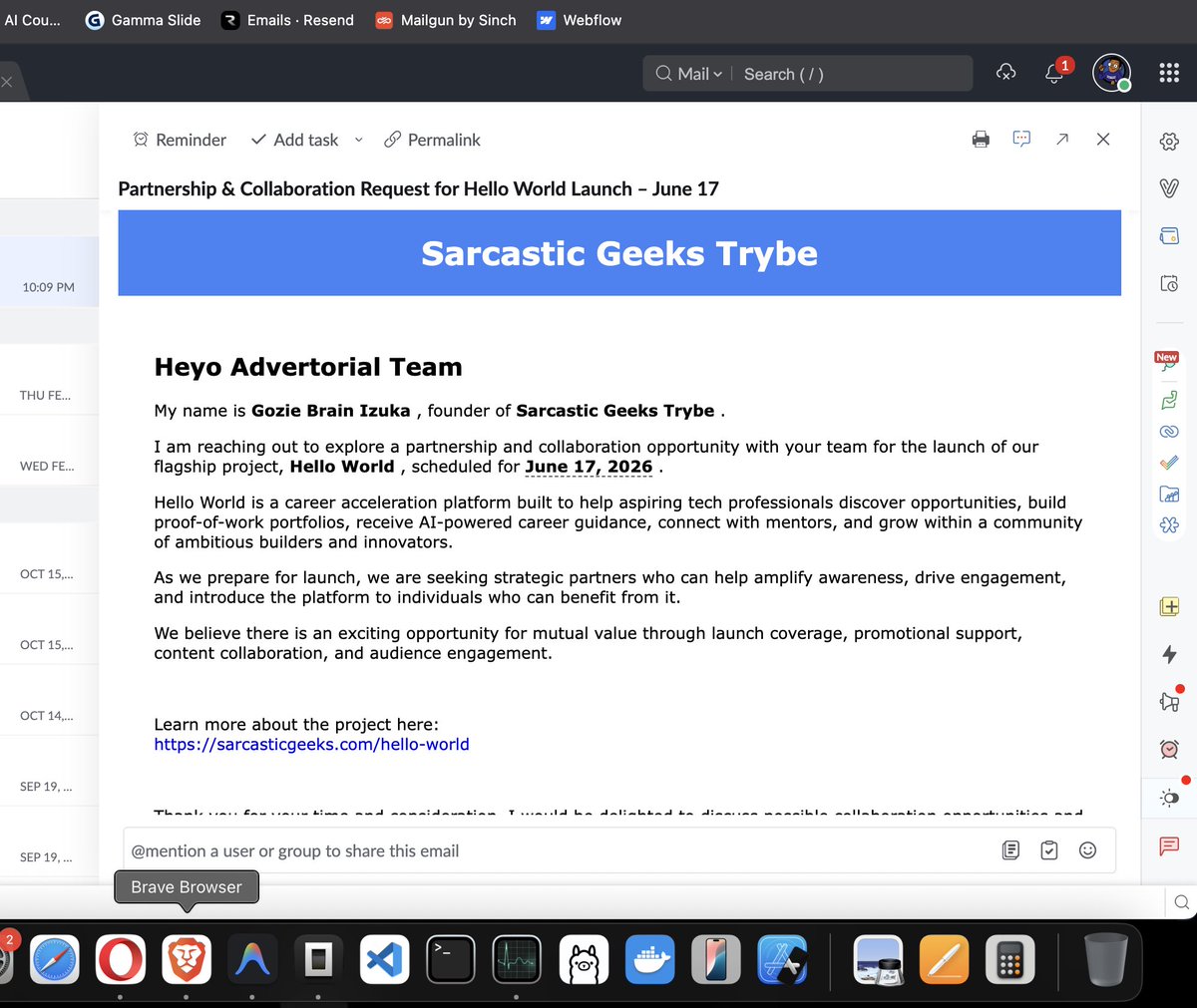The height and width of the screenshot is (1008, 1197).
Task: Close the tab with the X at left
Action: point(7,82)
